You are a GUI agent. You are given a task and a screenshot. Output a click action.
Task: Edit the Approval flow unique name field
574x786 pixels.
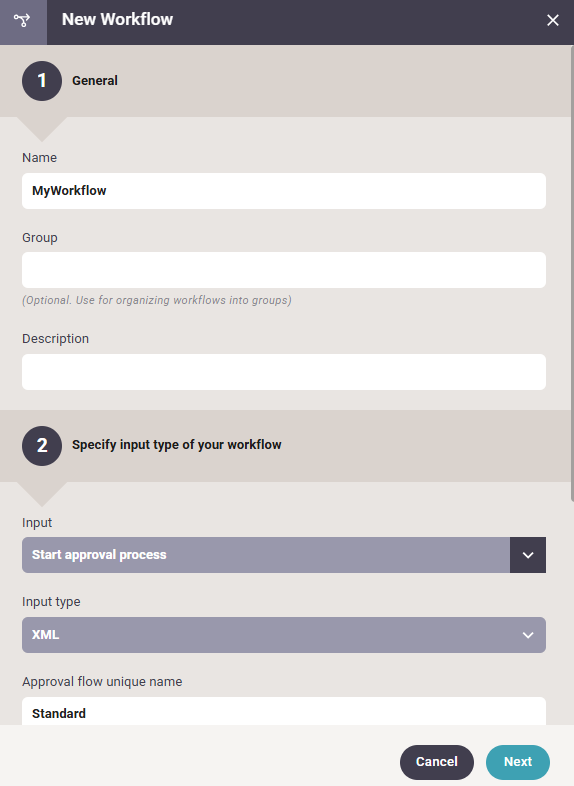pos(284,711)
